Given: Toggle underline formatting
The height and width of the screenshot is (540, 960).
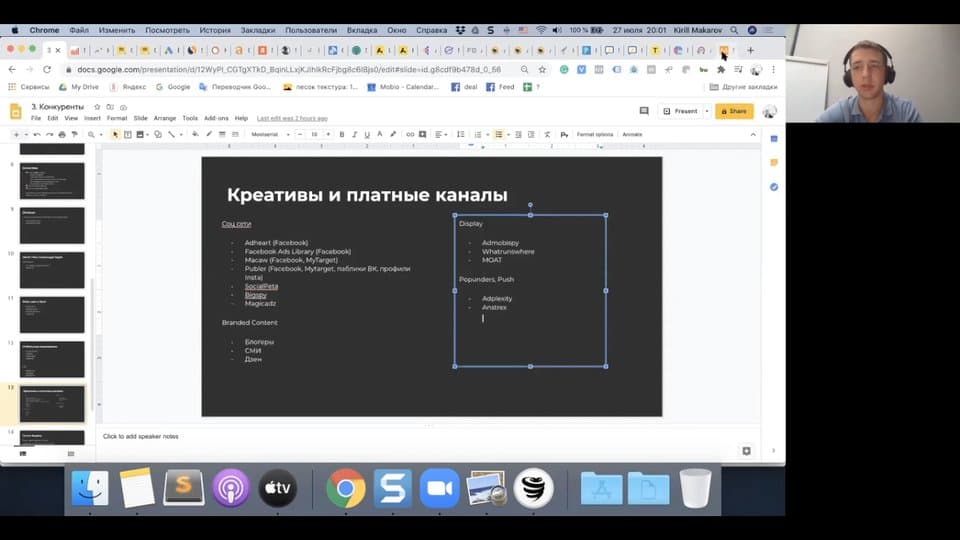Looking at the screenshot, I should pos(367,135).
